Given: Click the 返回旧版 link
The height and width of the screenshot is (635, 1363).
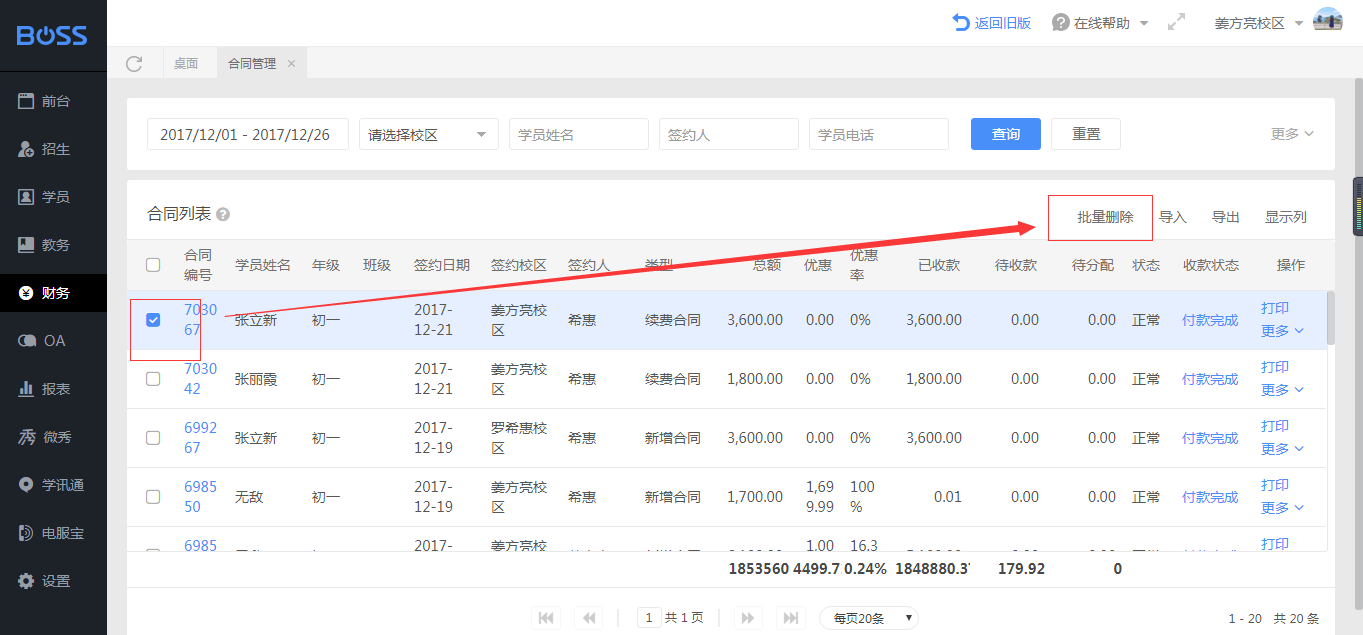Looking at the screenshot, I should click(x=992, y=23).
